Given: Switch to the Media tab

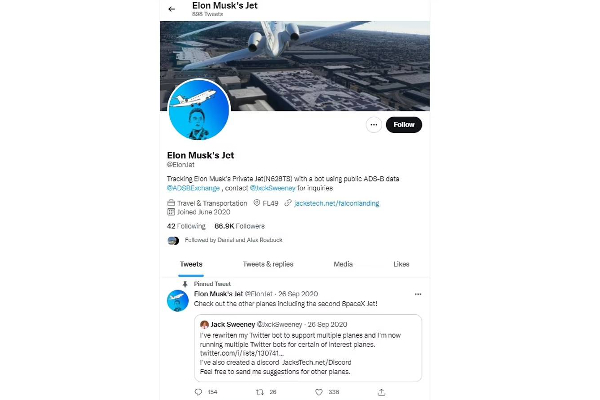Looking at the screenshot, I should 343,264.
